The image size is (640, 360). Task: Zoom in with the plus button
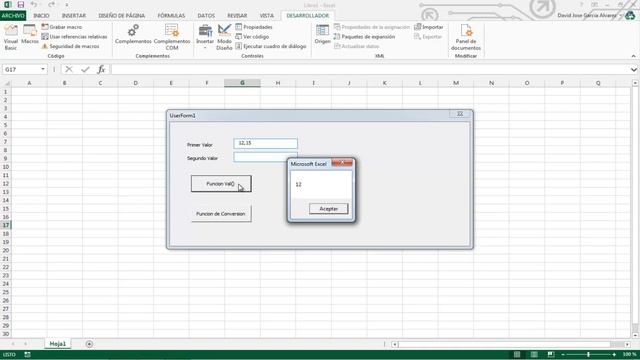[x=614, y=355]
